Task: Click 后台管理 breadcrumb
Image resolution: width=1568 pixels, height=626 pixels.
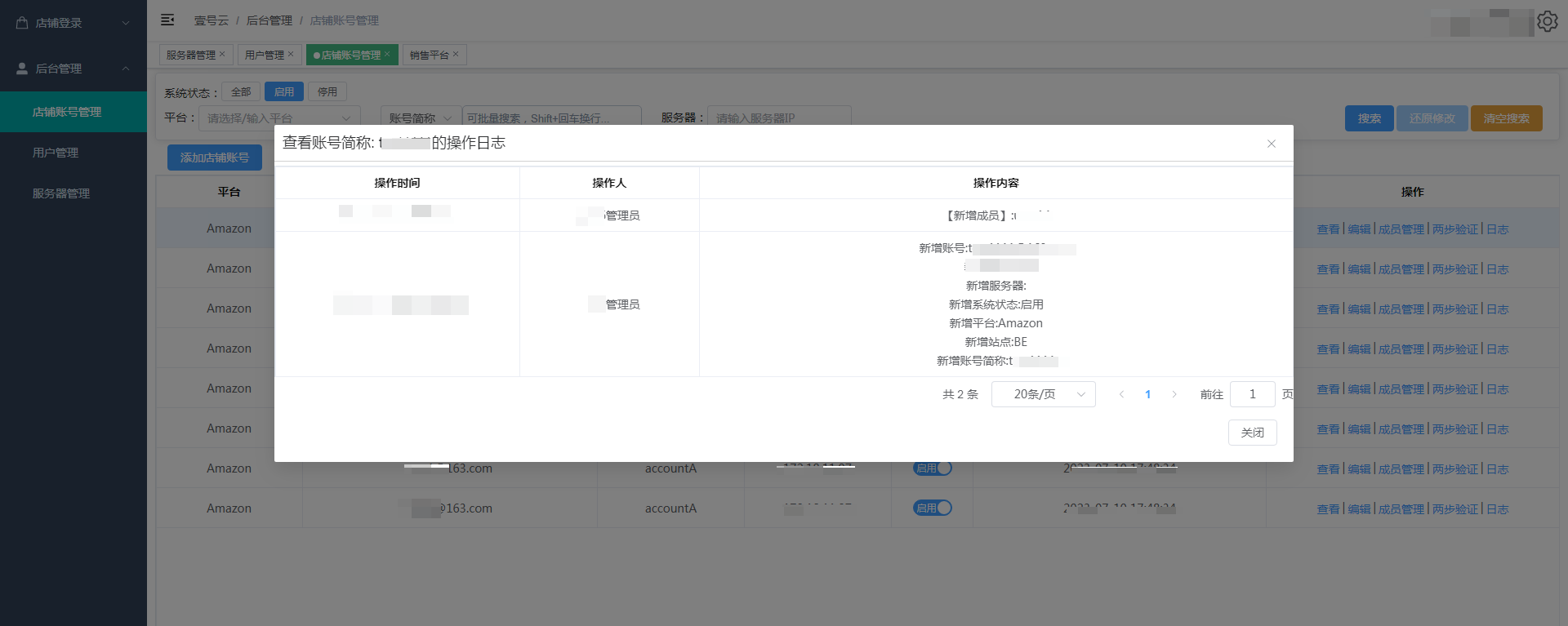Action: coord(269,20)
